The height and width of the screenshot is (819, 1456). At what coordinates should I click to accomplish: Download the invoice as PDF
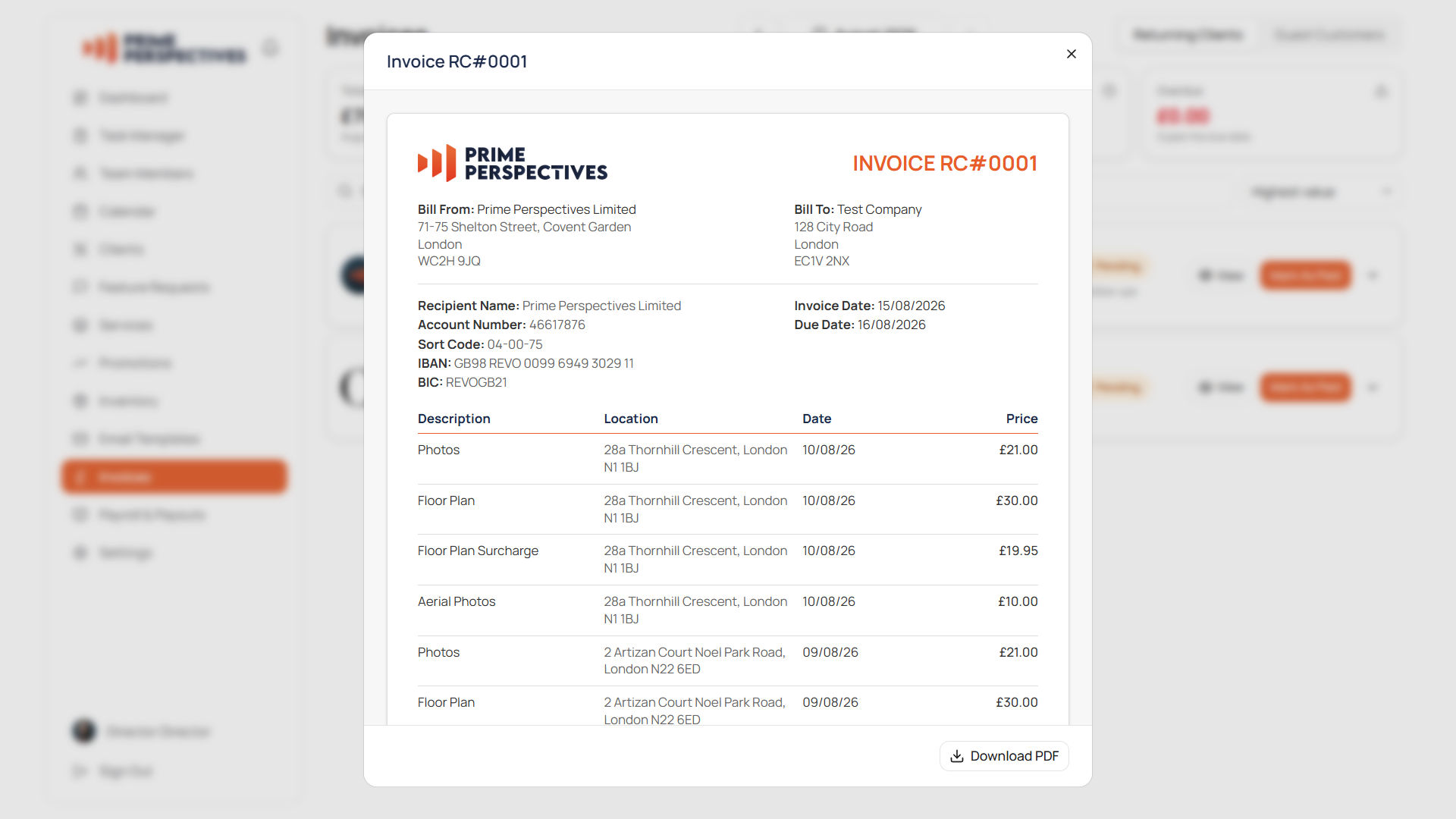[1004, 756]
